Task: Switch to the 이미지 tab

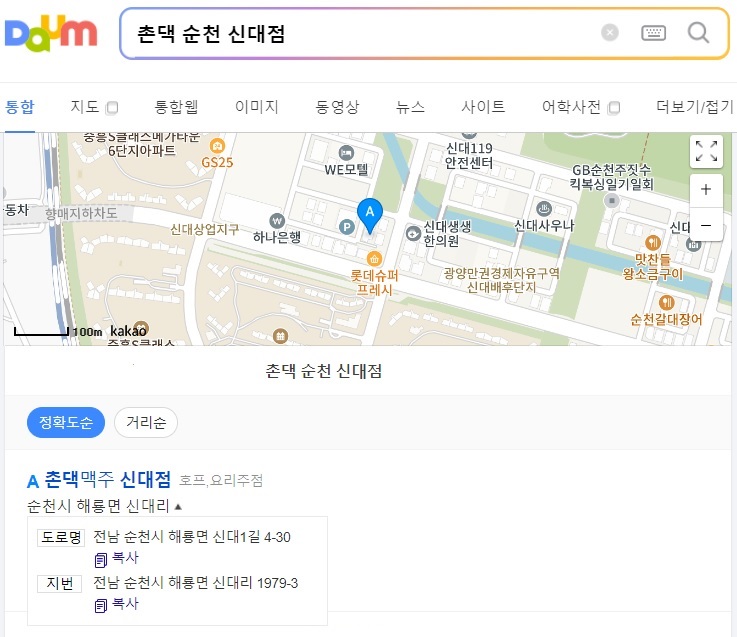Action: coord(257,107)
